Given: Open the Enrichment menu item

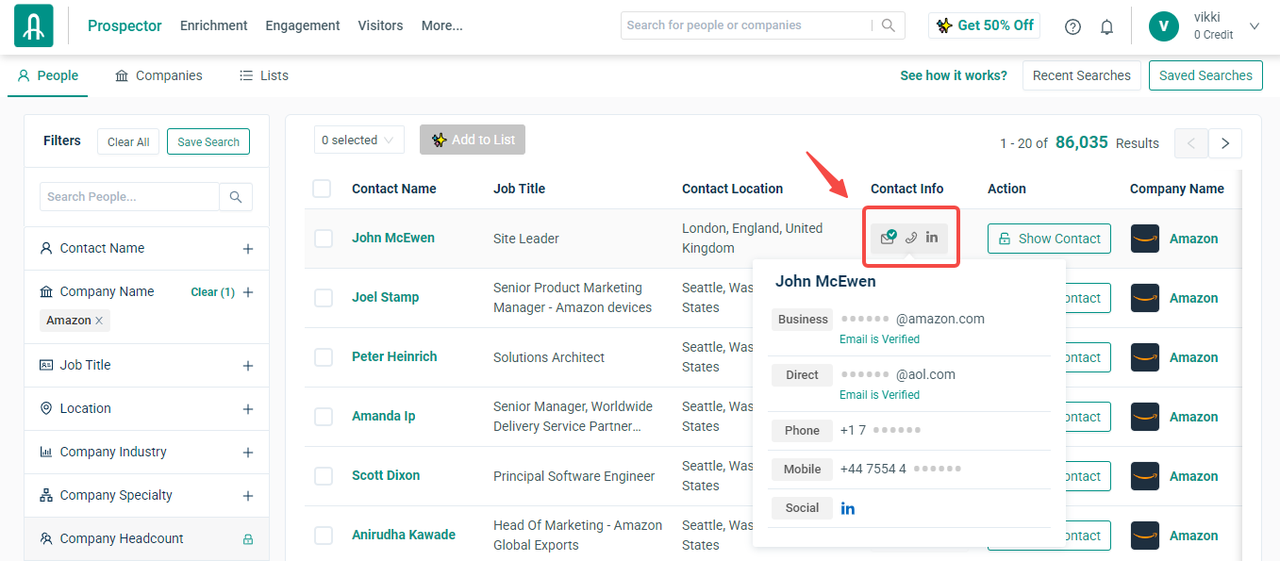Looking at the screenshot, I should click(x=213, y=26).
